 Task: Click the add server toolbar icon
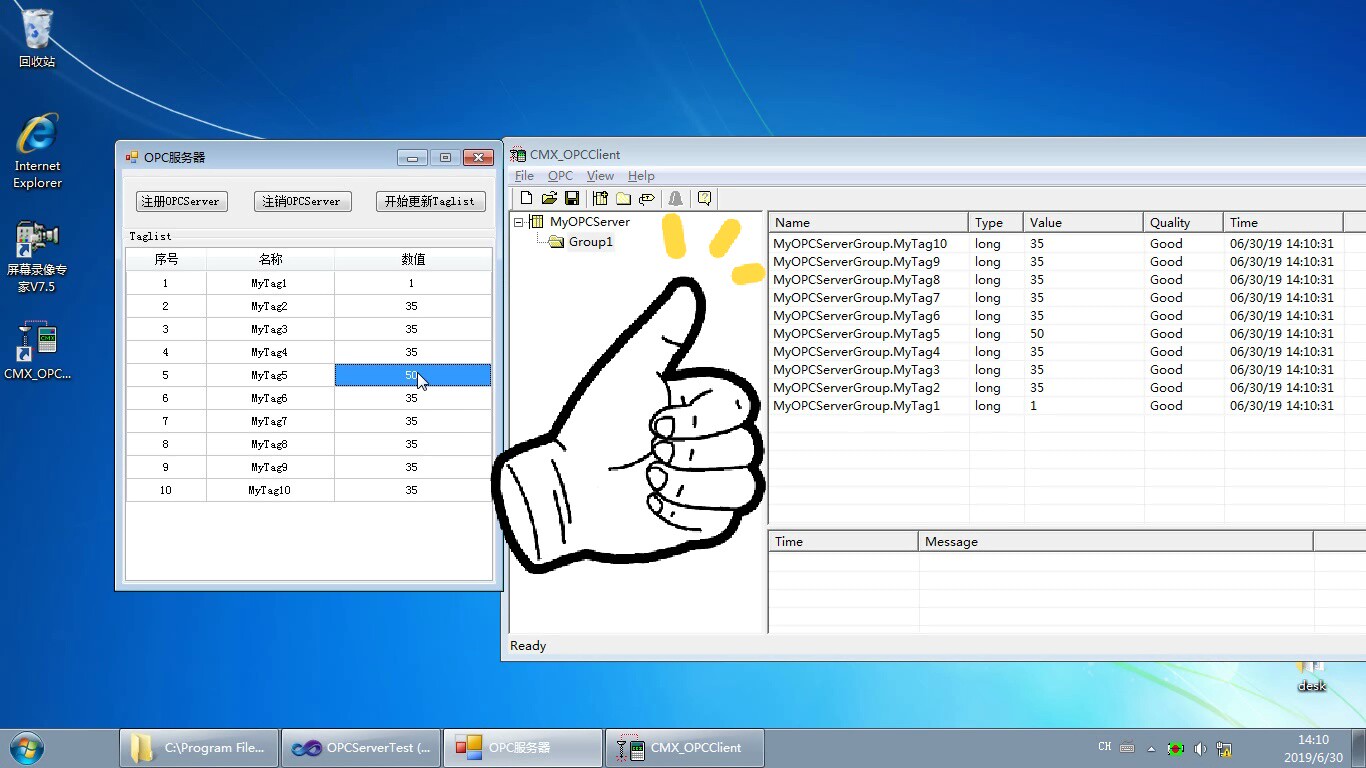point(600,198)
